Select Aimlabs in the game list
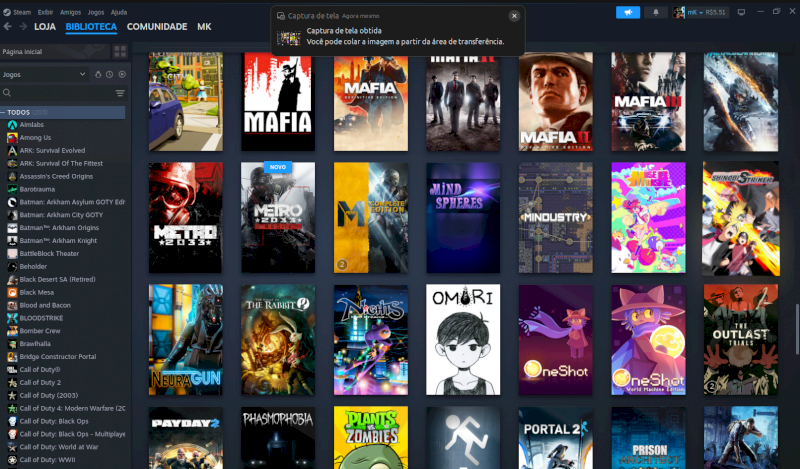800x469 pixels. click(31, 125)
